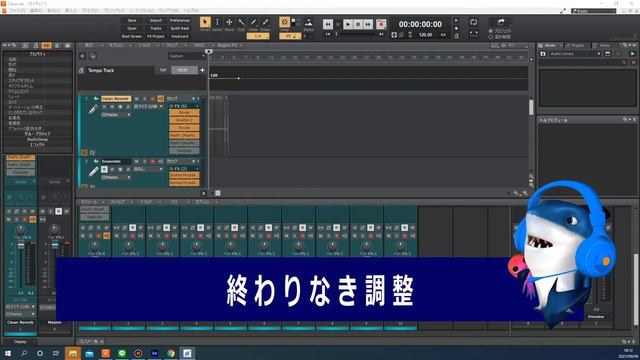Click the tempo value 120.00

(x=425, y=35)
